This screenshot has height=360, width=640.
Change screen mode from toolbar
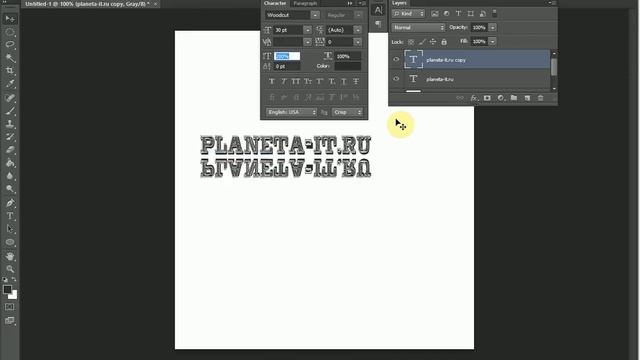(x=10, y=321)
